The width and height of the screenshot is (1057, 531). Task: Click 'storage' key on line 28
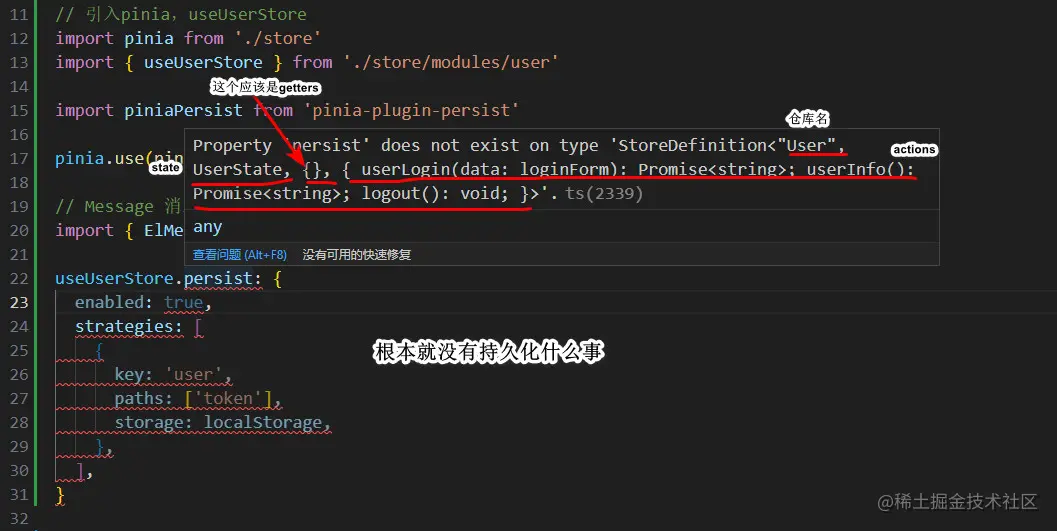[x=149, y=423]
